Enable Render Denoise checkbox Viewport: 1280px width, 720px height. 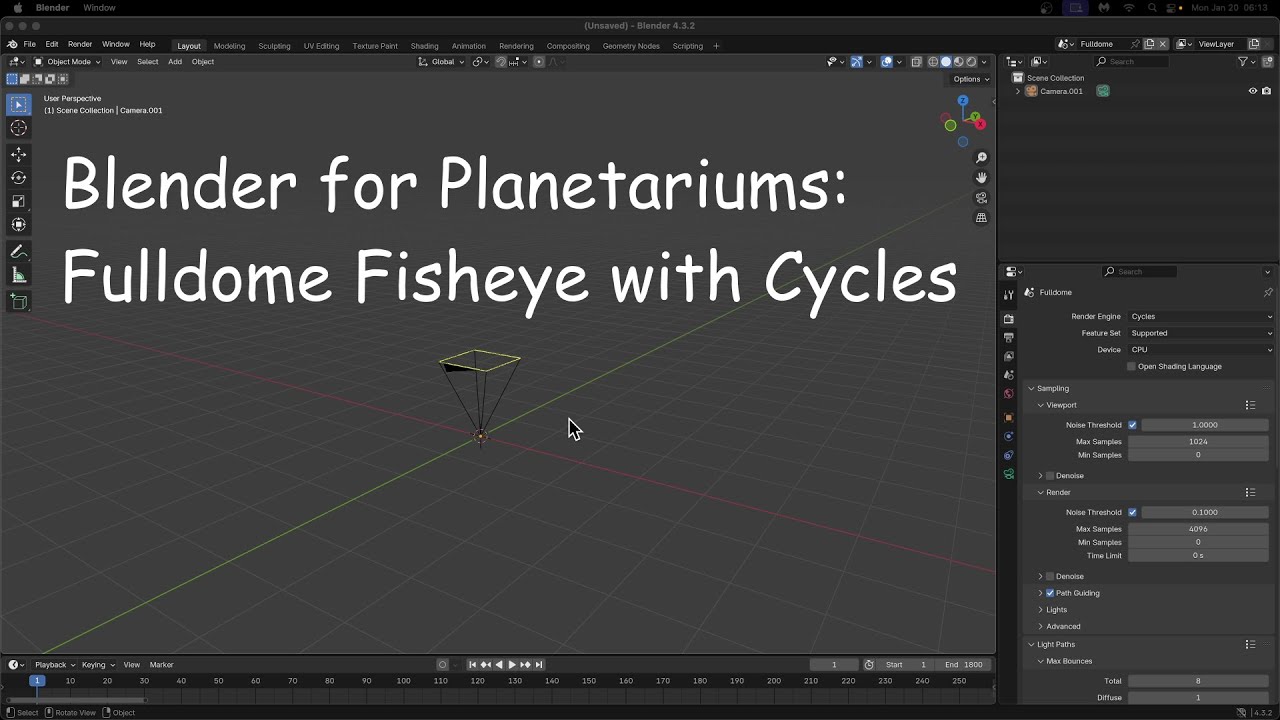coord(1049,576)
